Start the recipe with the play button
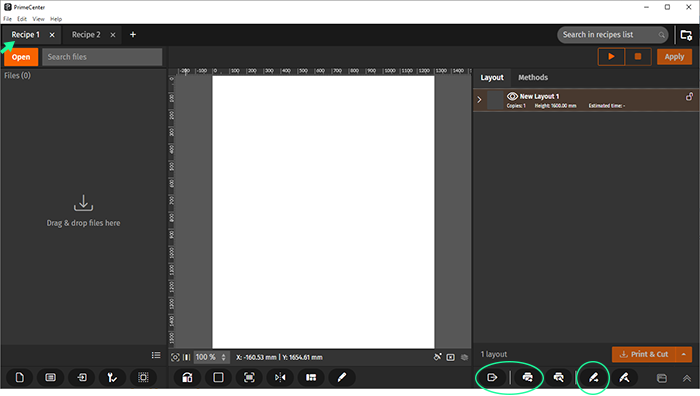Screen dimensions: 700x396 [x=611, y=57]
